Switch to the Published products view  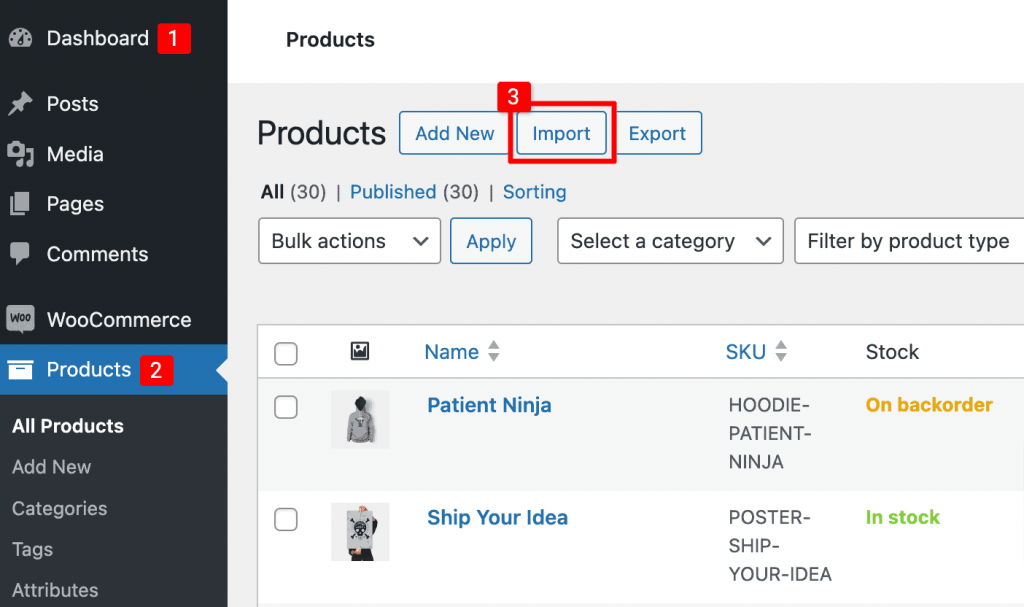(393, 192)
